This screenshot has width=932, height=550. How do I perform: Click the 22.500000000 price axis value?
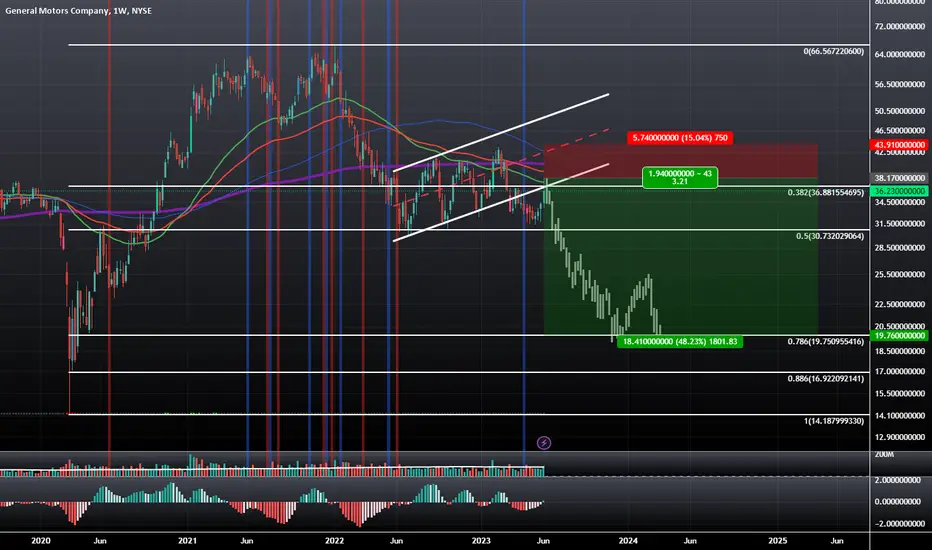[x=899, y=304]
